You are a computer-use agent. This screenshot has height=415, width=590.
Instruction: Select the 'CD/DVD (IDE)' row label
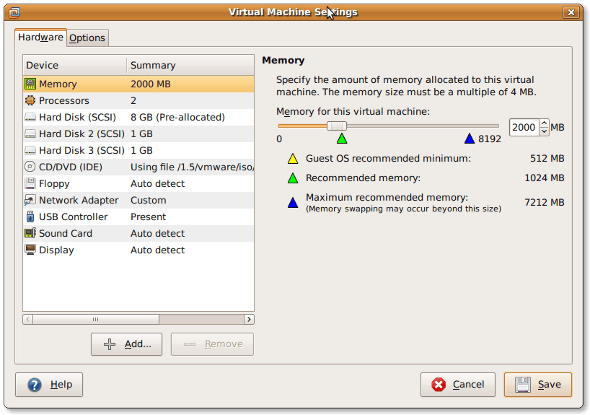71,167
